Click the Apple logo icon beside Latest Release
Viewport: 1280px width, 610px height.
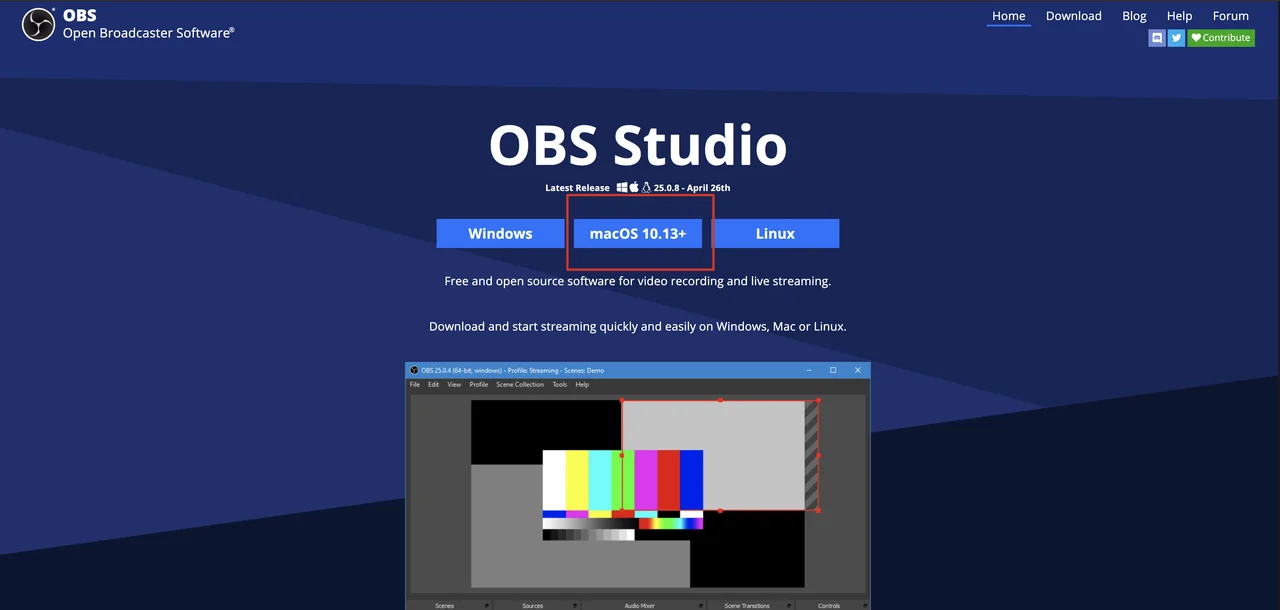634,187
